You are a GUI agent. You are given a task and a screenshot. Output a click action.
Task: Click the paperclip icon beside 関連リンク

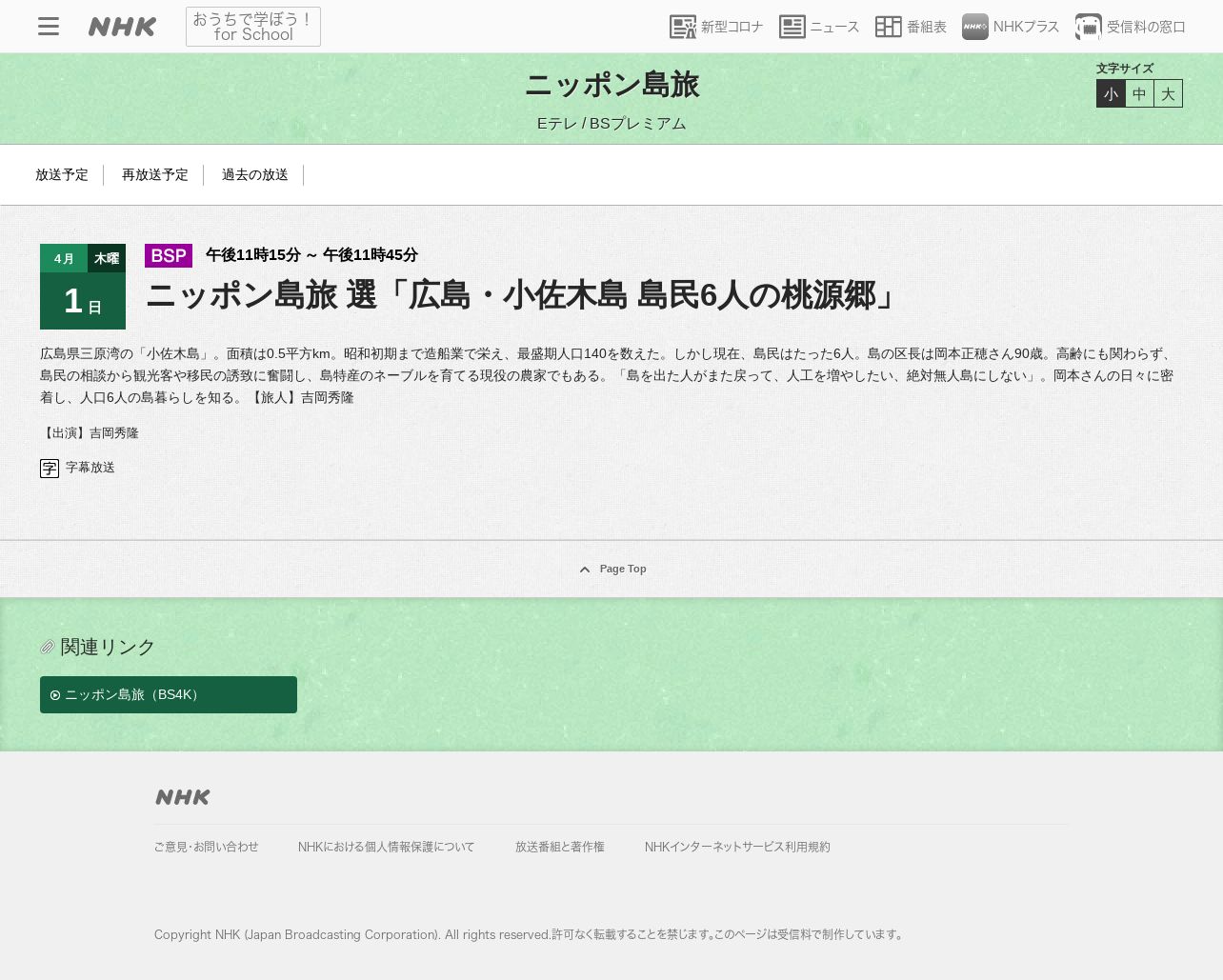click(x=48, y=648)
